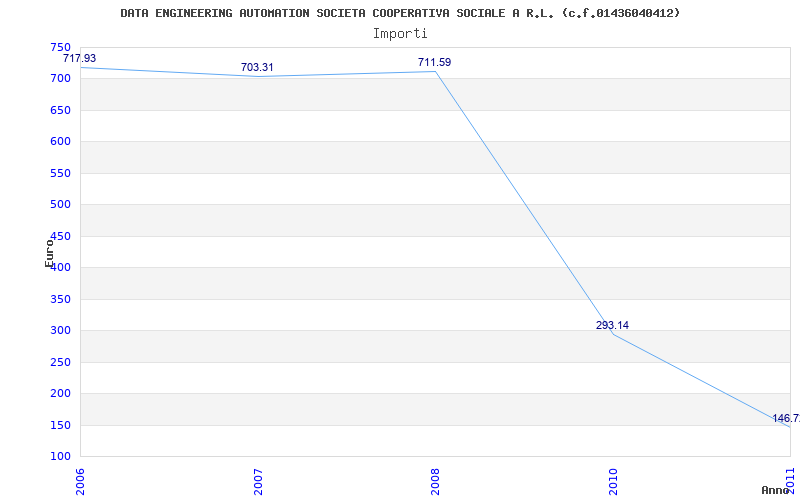Click the 2006 year axis label
Viewport: 800px width, 500px height.
click(x=80, y=482)
